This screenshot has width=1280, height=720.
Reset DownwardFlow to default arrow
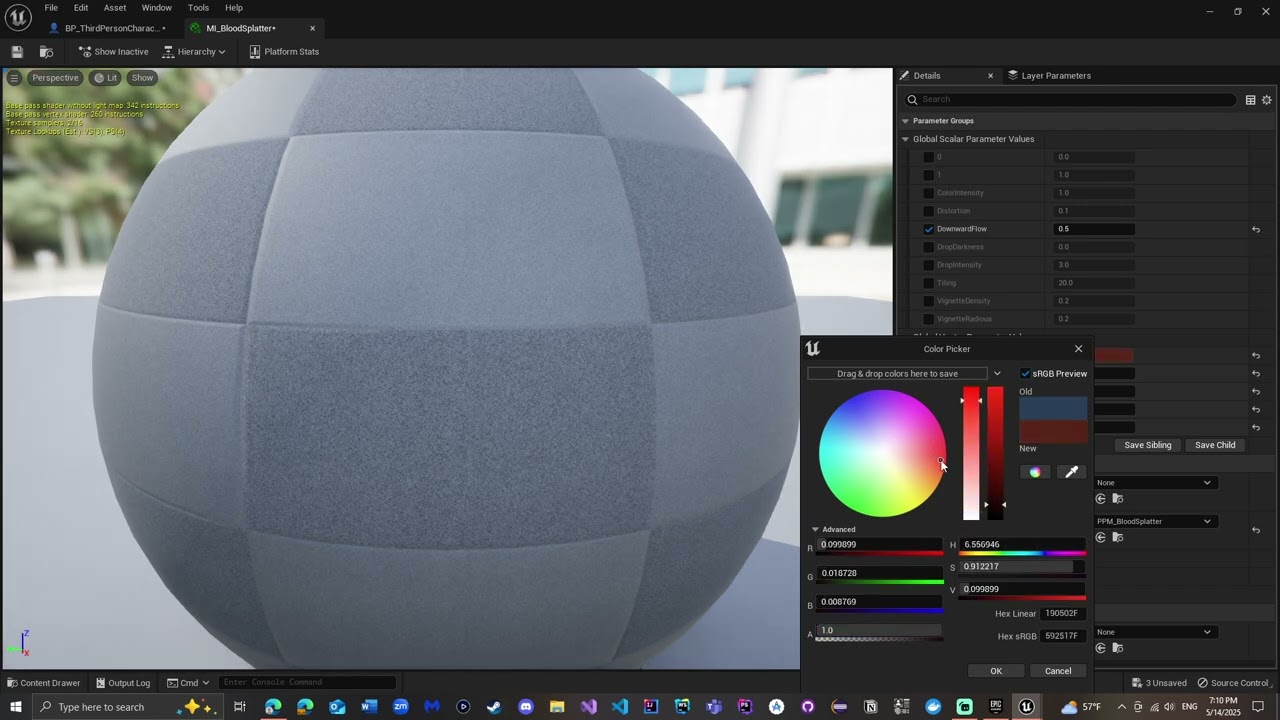point(1255,229)
